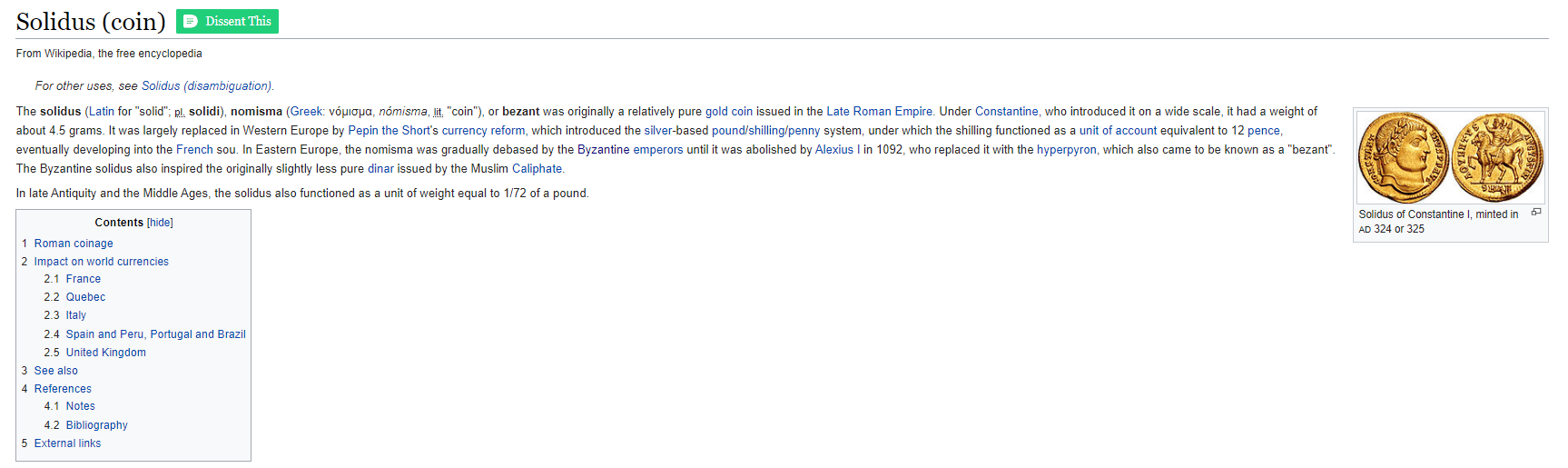The width and height of the screenshot is (1568, 468).
Task: Follow the Solidus (disambiguation) link
Action: tap(206, 86)
